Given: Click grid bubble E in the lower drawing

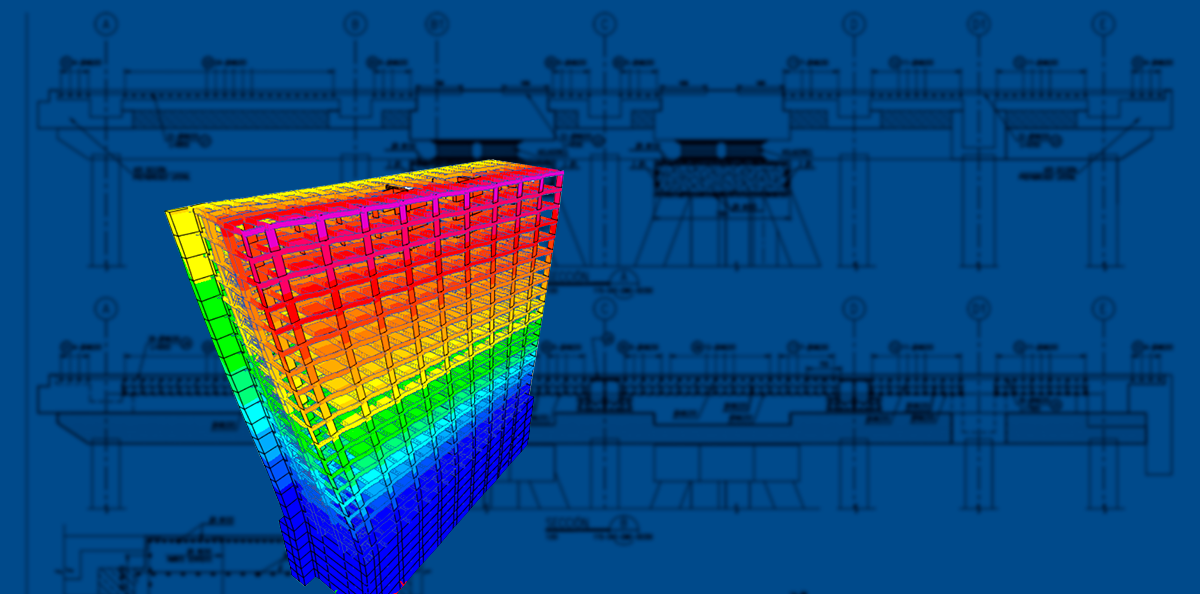Looking at the screenshot, I should [x=1103, y=308].
